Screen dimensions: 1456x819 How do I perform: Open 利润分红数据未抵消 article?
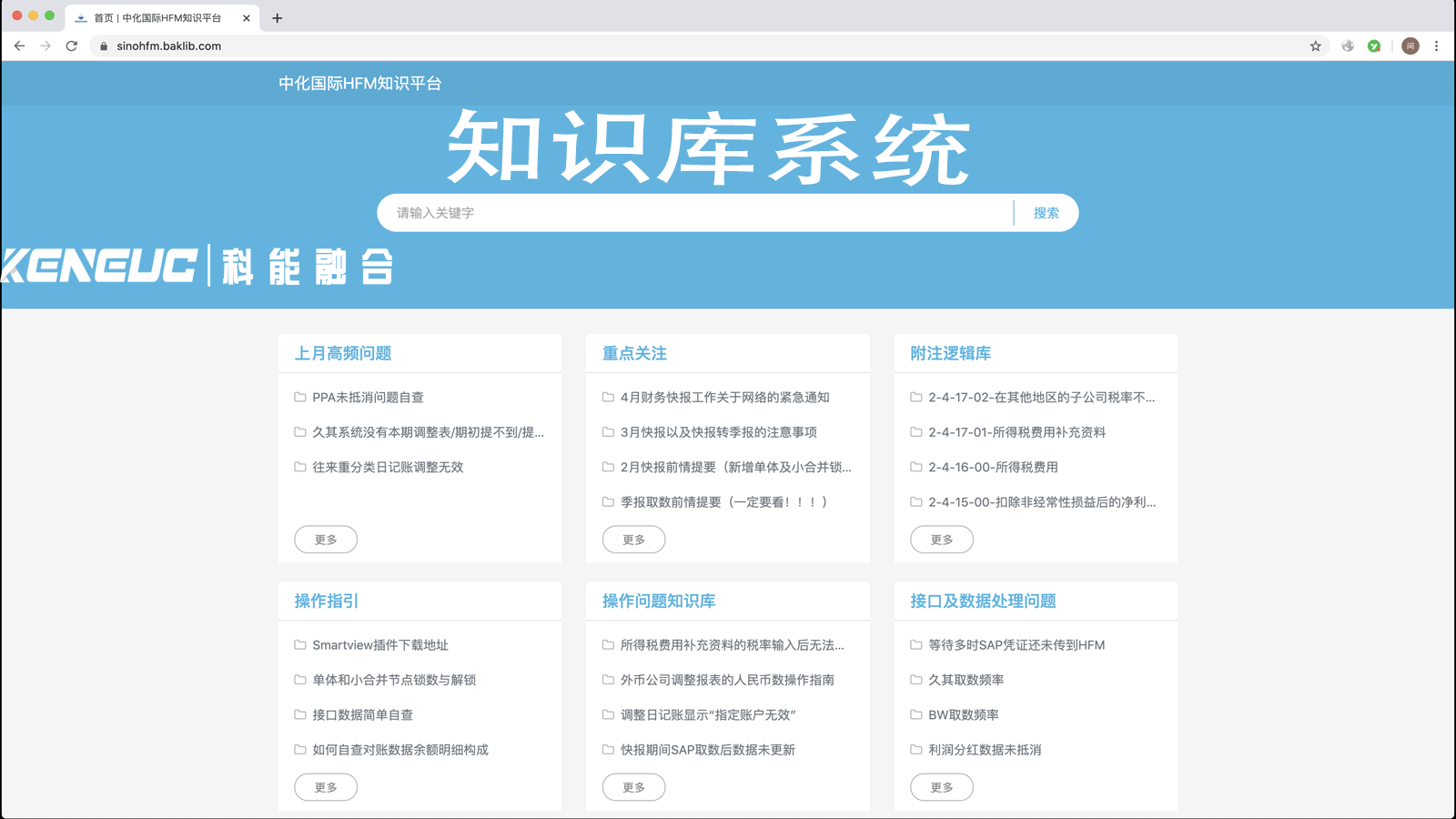(985, 750)
